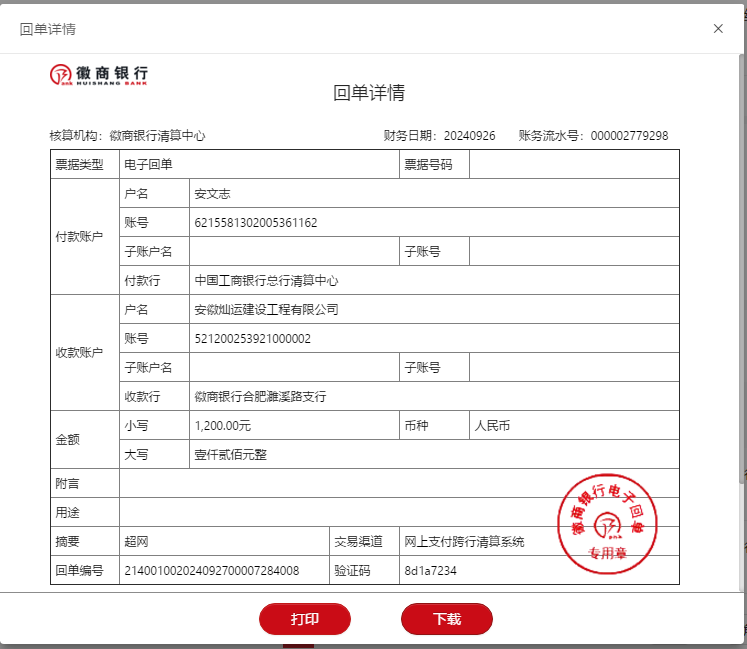Click the payer name 安文志
This screenshot has width=747, height=649.
click(212, 194)
